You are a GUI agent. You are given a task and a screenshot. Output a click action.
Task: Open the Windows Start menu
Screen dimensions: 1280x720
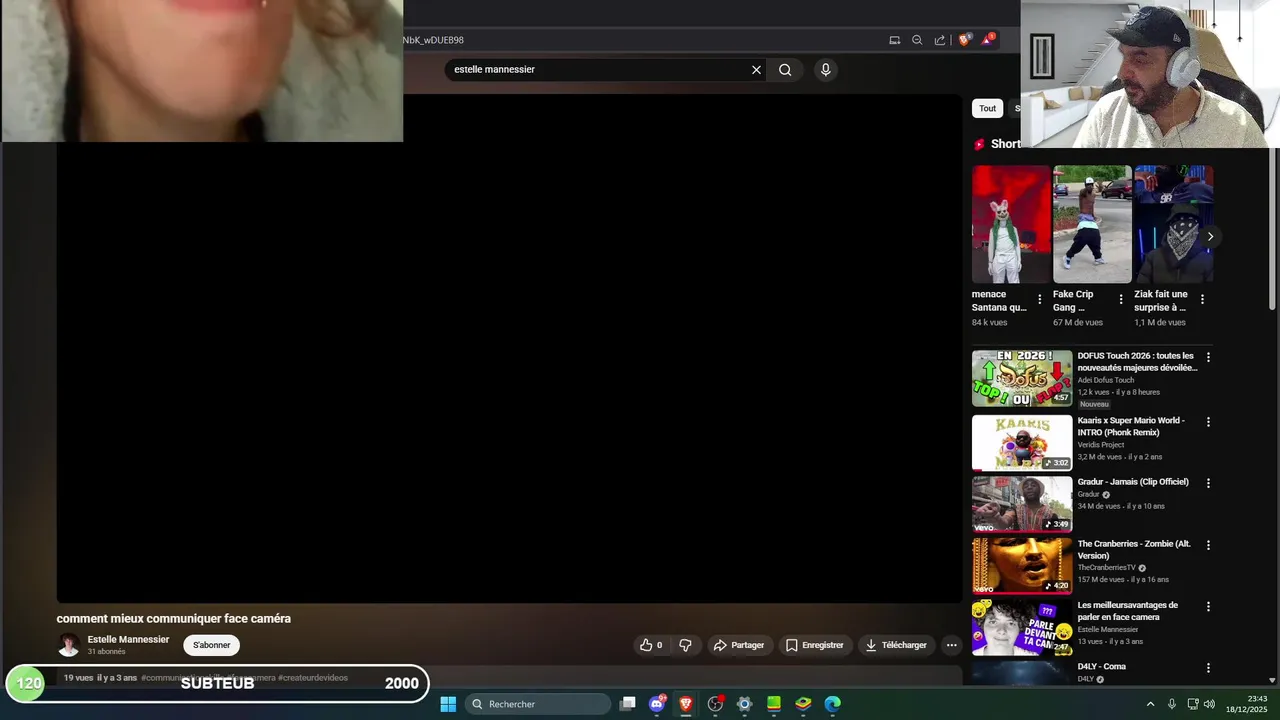pyautogui.click(x=448, y=704)
